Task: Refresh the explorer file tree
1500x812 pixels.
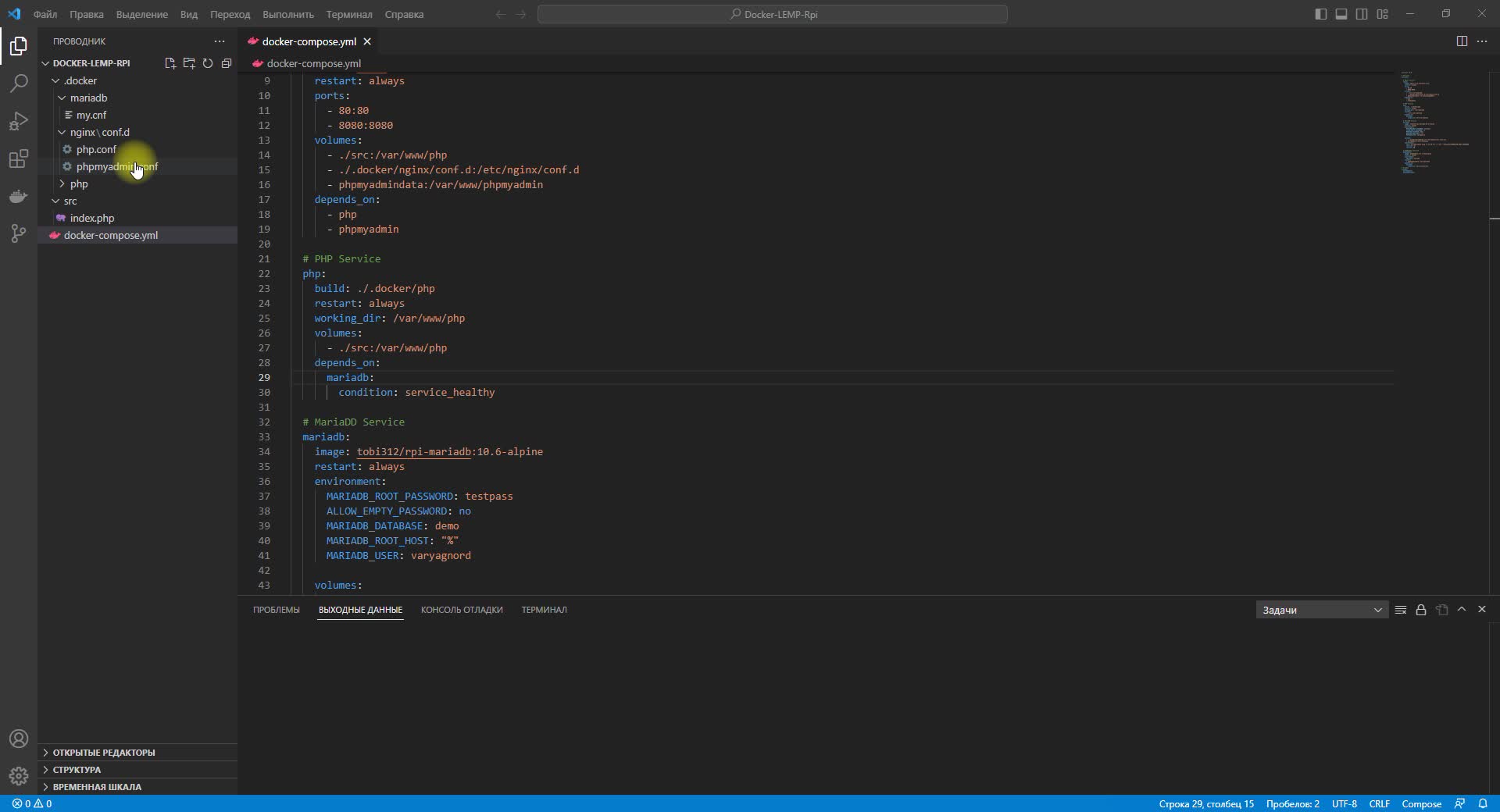Action: coord(207,63)
